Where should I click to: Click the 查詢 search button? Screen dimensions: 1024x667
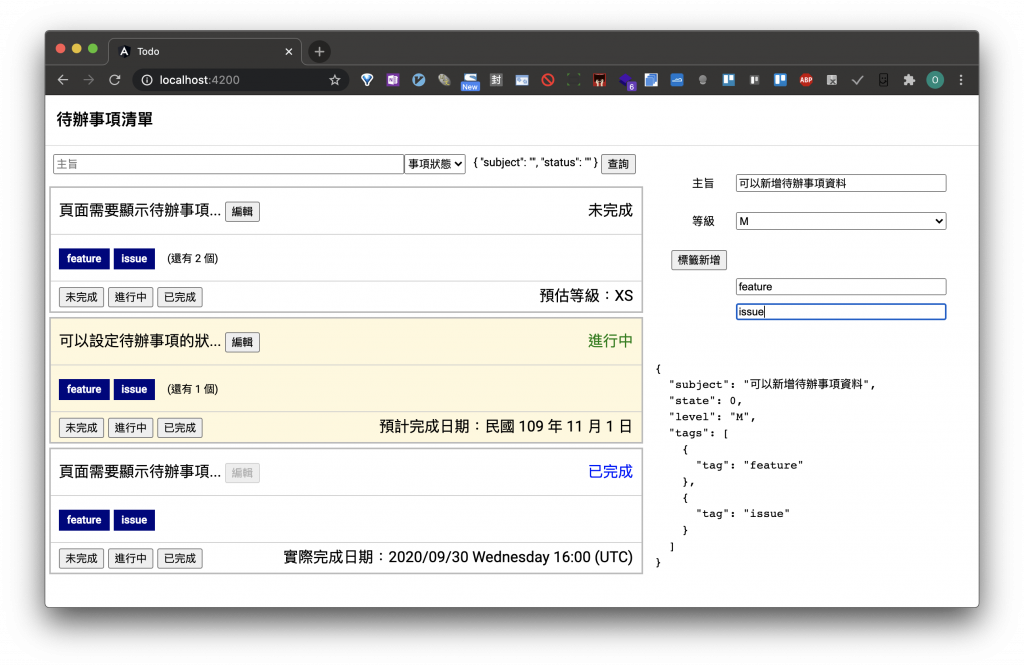pyautogui.click(x=618, y=164)
